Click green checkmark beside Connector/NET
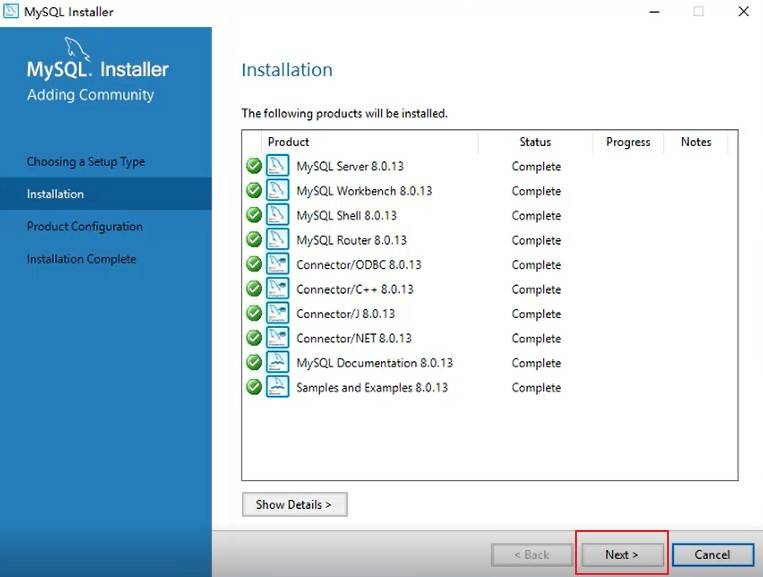763x577 pixels. [254, 338]
